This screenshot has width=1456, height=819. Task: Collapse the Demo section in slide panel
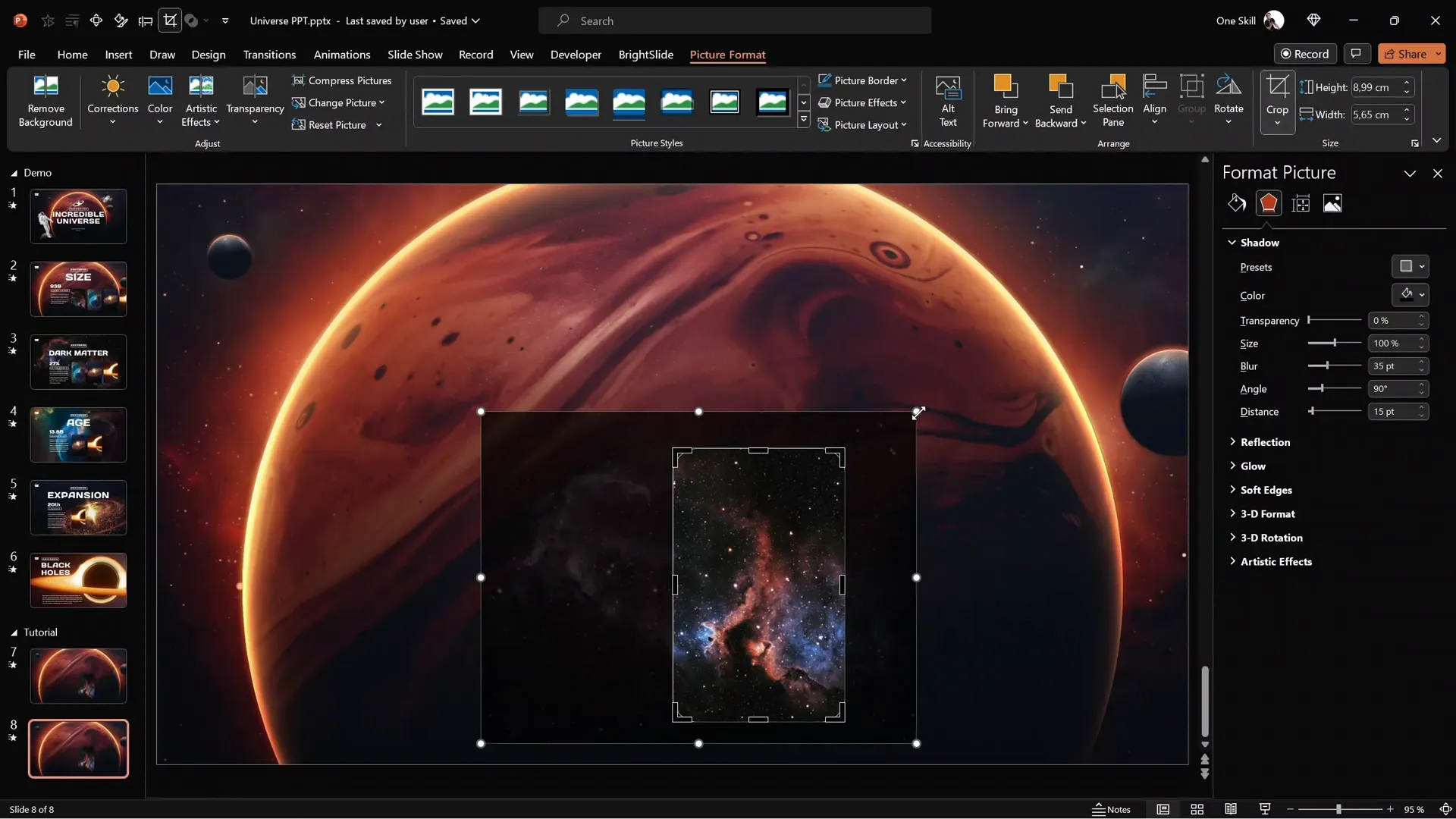tap(14, 173)
